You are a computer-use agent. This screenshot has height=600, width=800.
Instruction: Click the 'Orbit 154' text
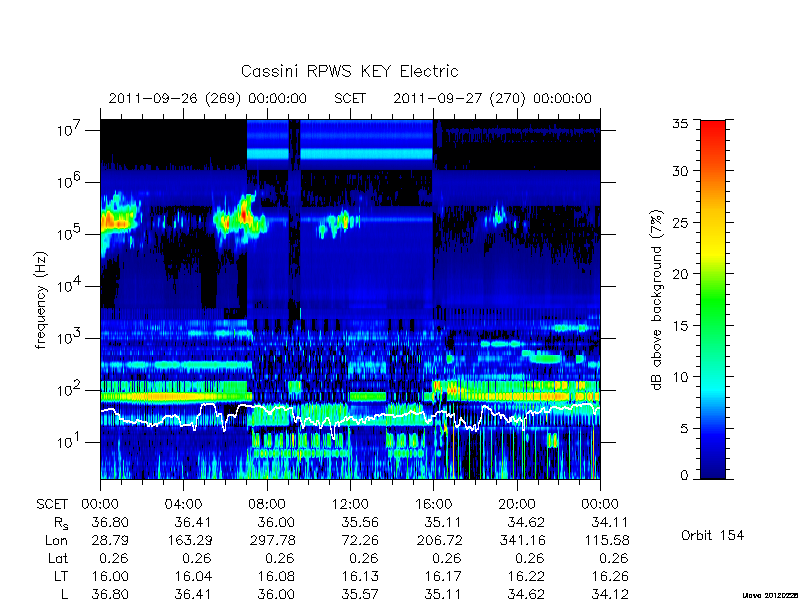(x=712, y=535)
